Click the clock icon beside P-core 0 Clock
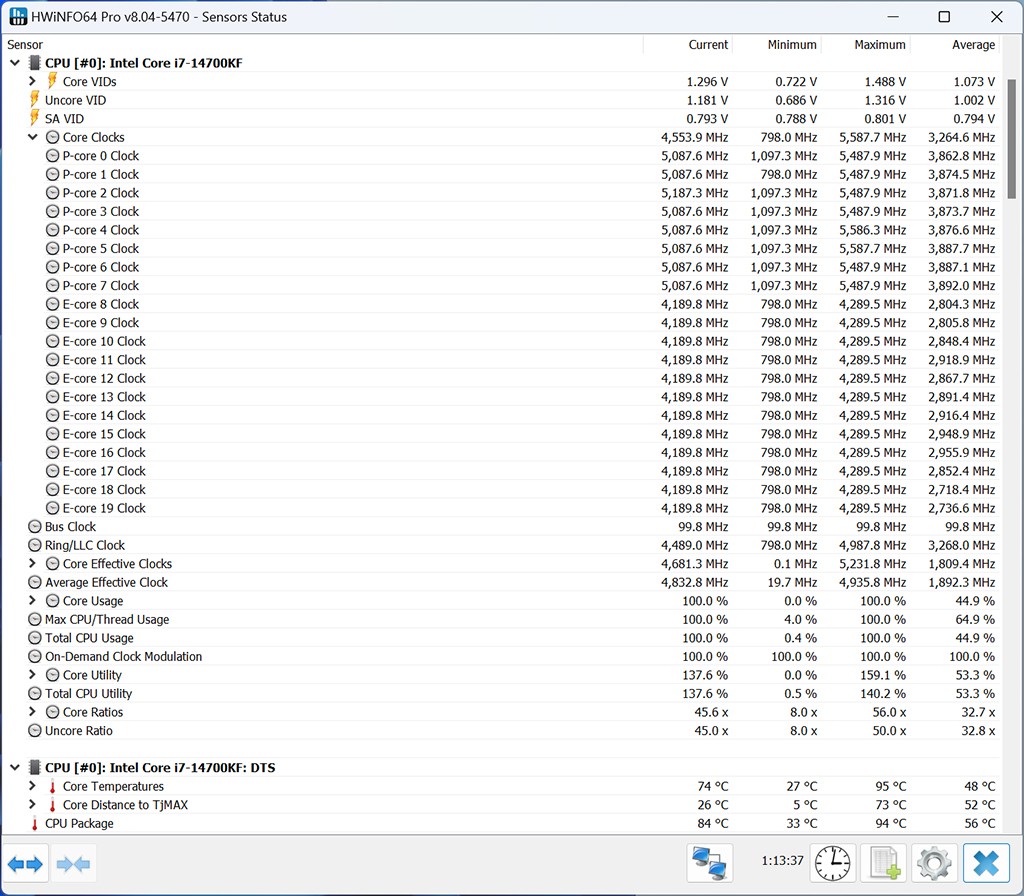 tap(52, 155)
